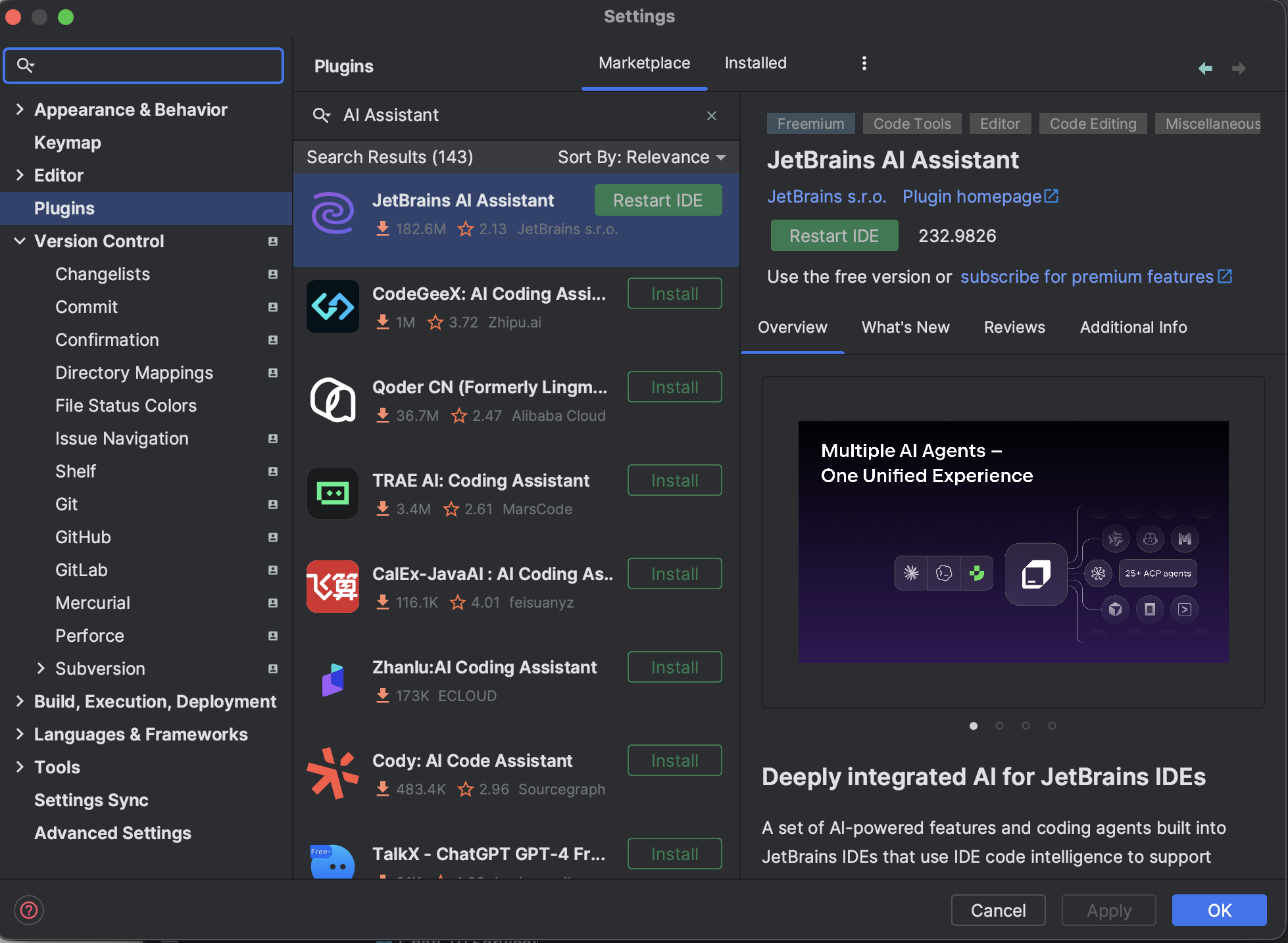This screenshot has height=943, width=1288.
Task: Click the CodeGeeX plugin logo icon
Action: pos(333,306)
